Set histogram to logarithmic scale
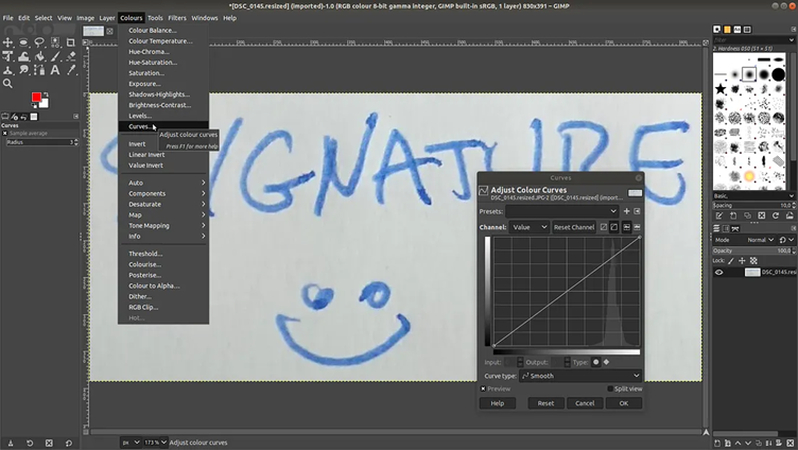The width and height of the screenshot is (798, 450). click(637, 227)
